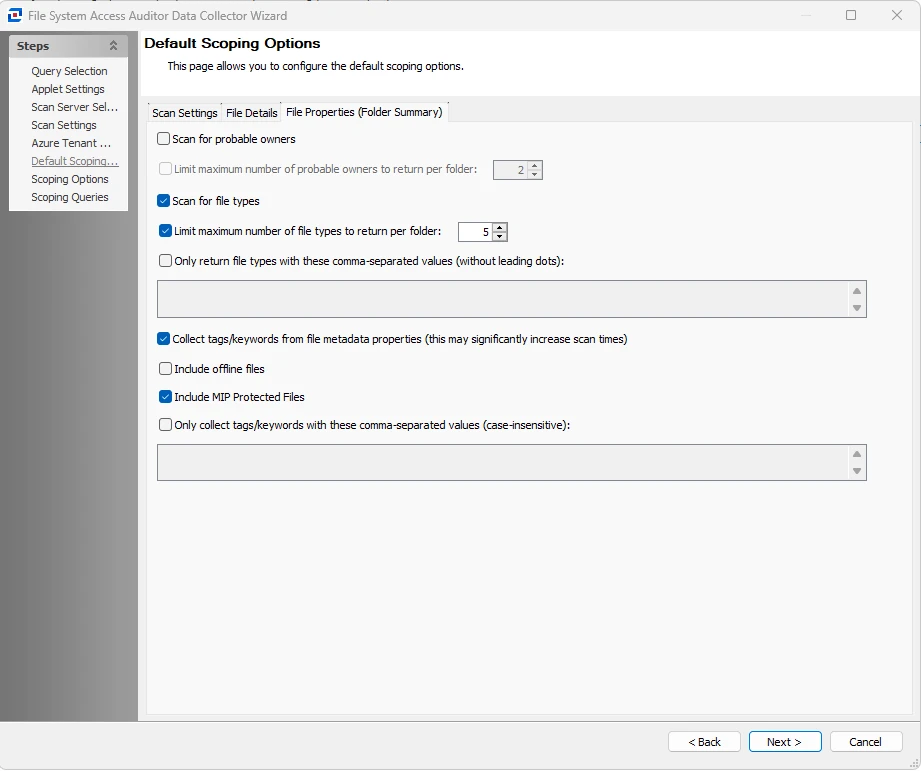The height and width of the screenshot is (771, 921).
Task: Uncheck Include MIP Protected Files
Action: point(166,397)
